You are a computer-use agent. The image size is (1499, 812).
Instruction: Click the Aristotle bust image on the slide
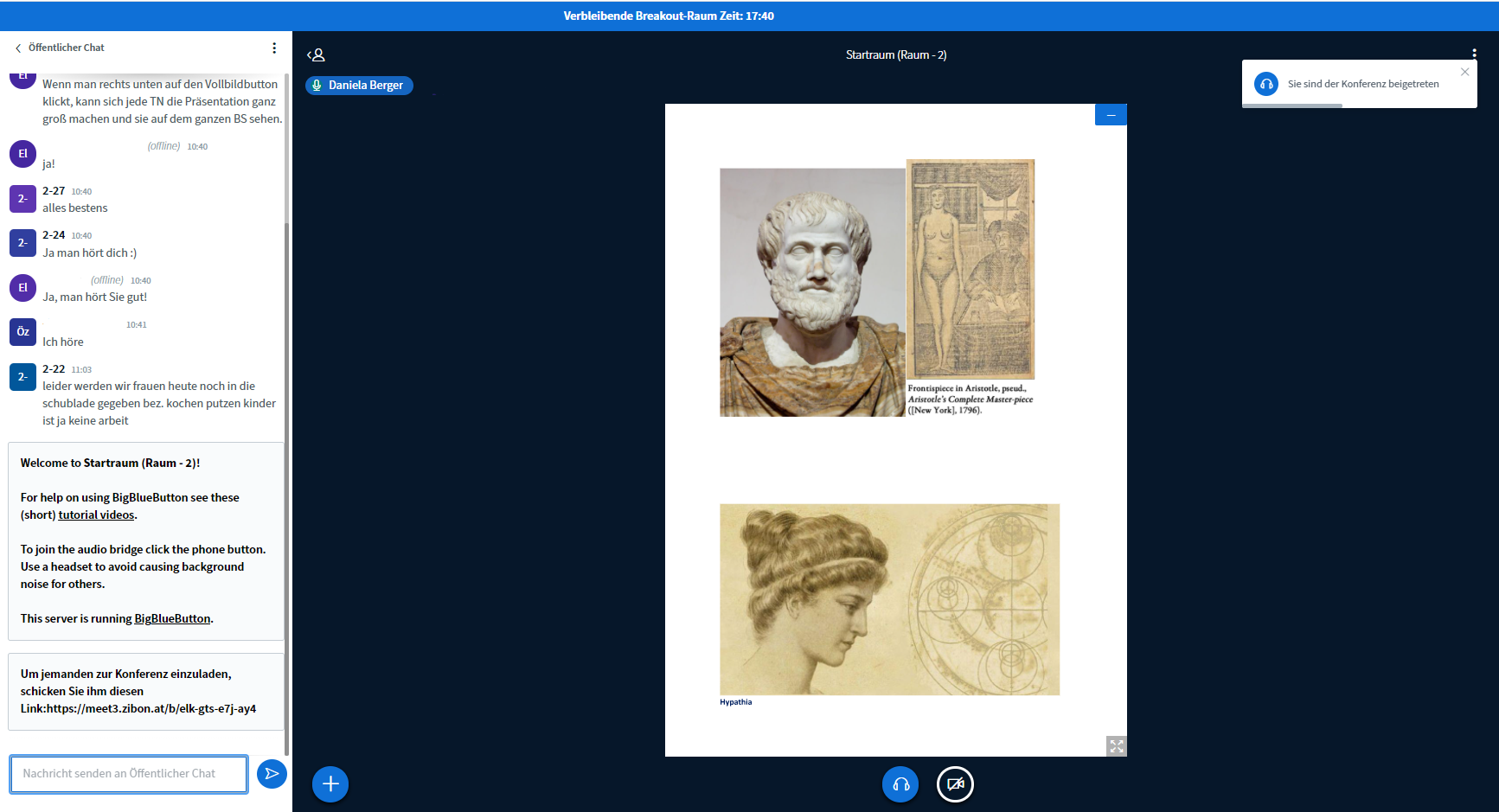point(812,292)
